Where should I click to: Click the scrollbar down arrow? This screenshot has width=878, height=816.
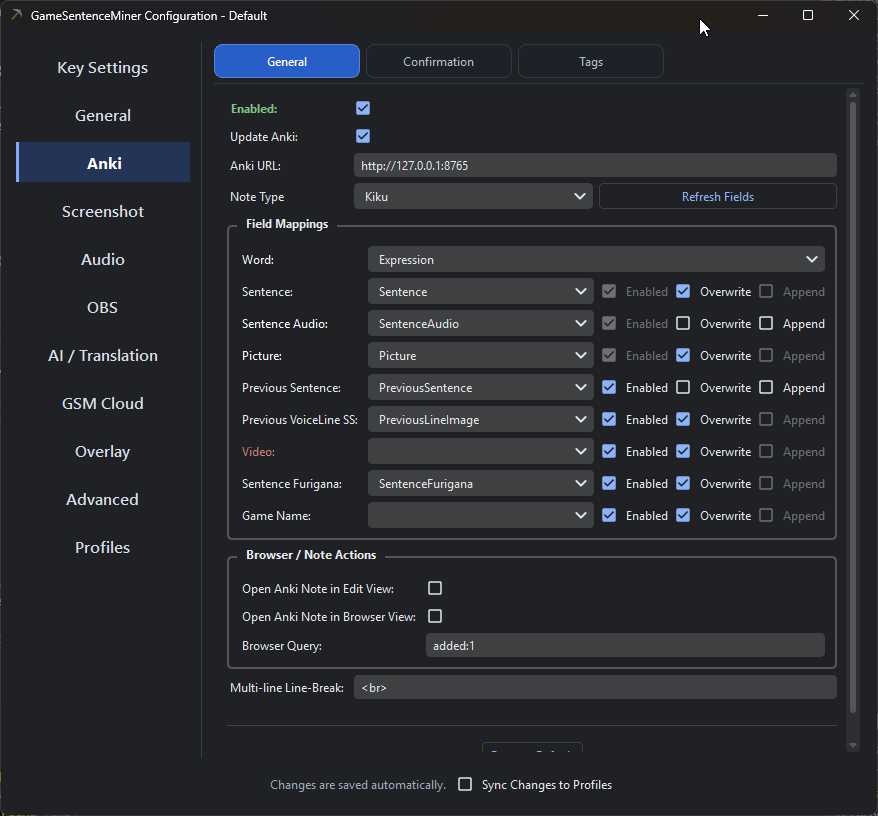click(853, 745)
